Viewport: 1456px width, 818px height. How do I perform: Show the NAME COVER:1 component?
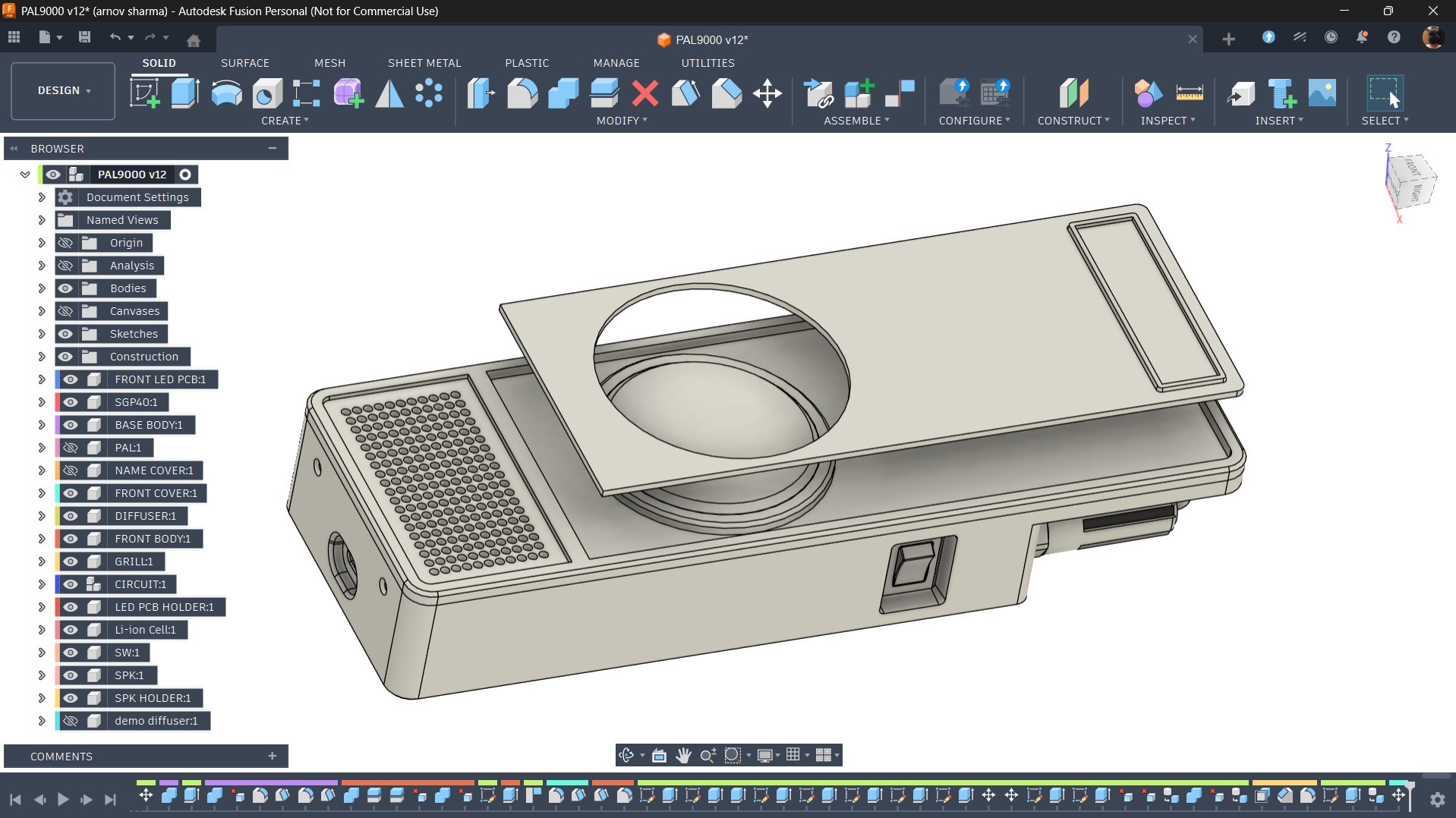pyautogui.click(x=71, y=470)
